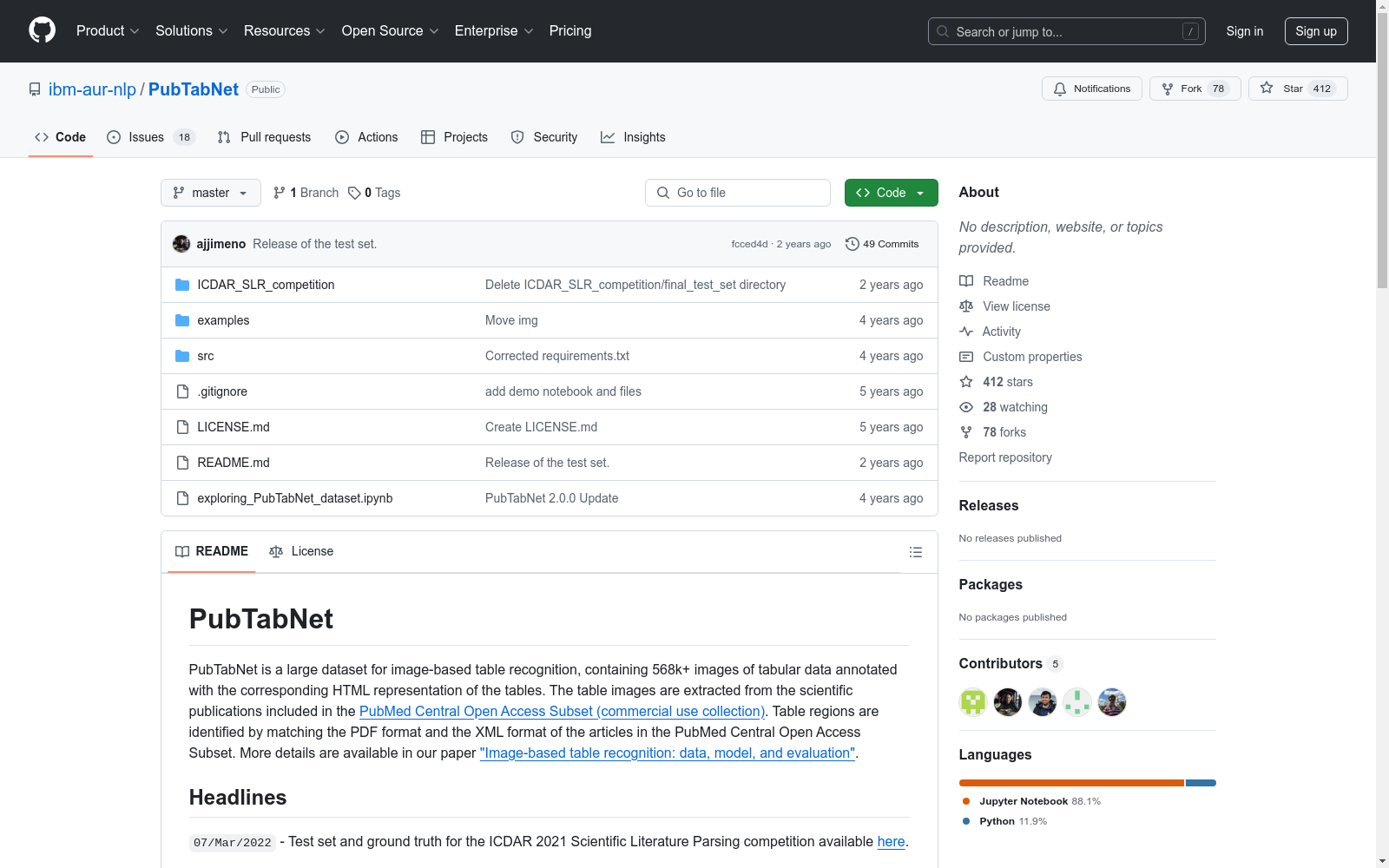Open the green Code dropdown
Image resolution: width=1389 pixels, height=868 pixels.
[x=891, y=193]
